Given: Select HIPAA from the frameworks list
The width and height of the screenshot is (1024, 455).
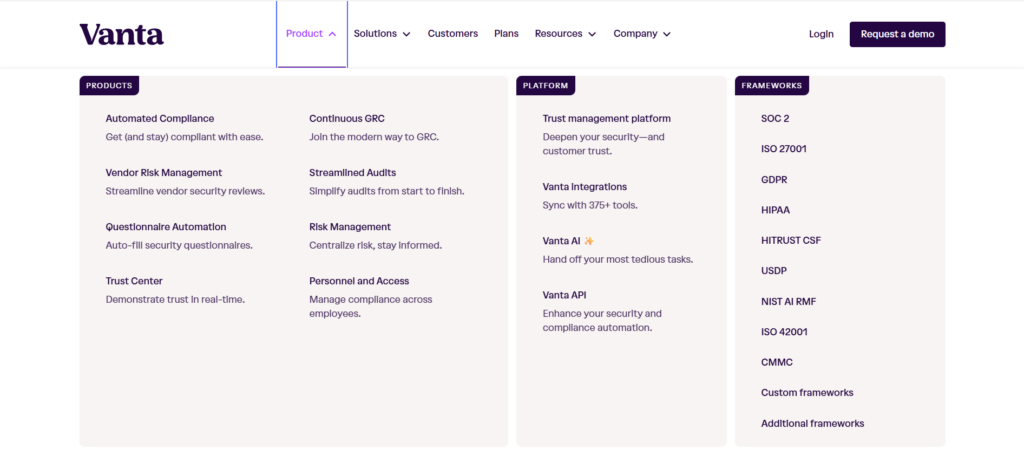Looking at the screenshot, I should point(776,210).
